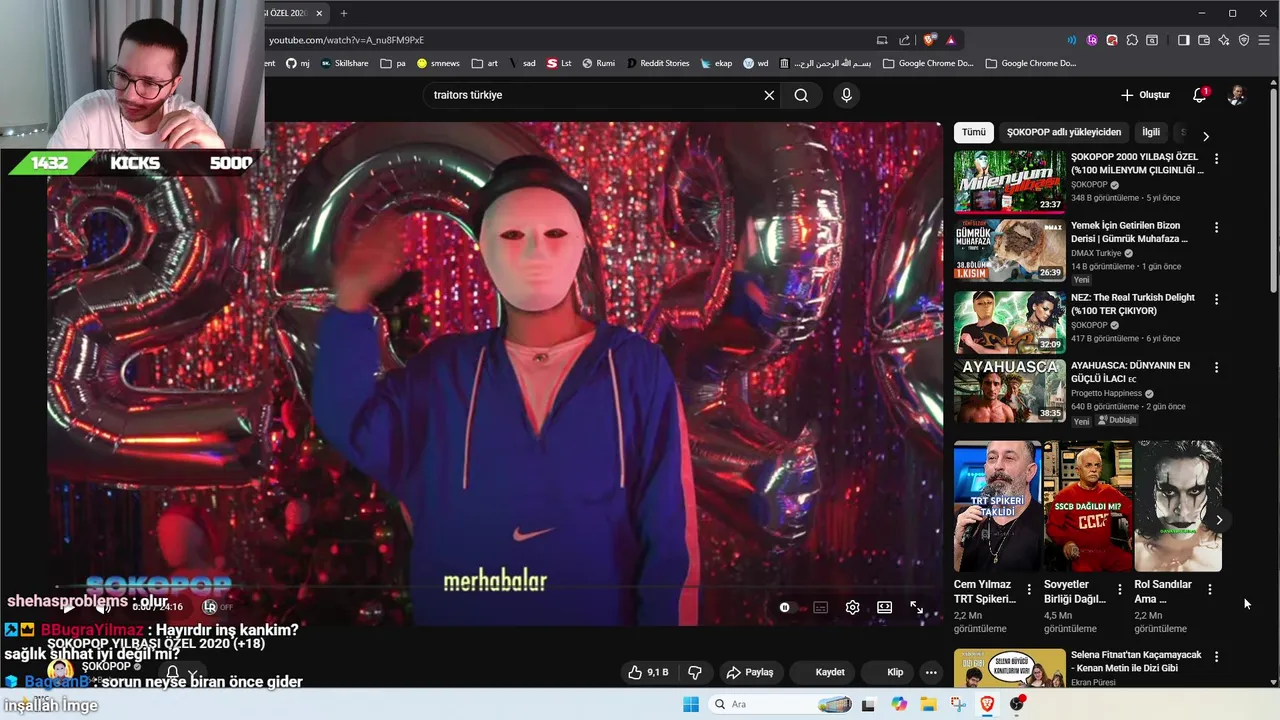Click the purple LR extension icon
1280x720 pixels.
pos(1092,40)
